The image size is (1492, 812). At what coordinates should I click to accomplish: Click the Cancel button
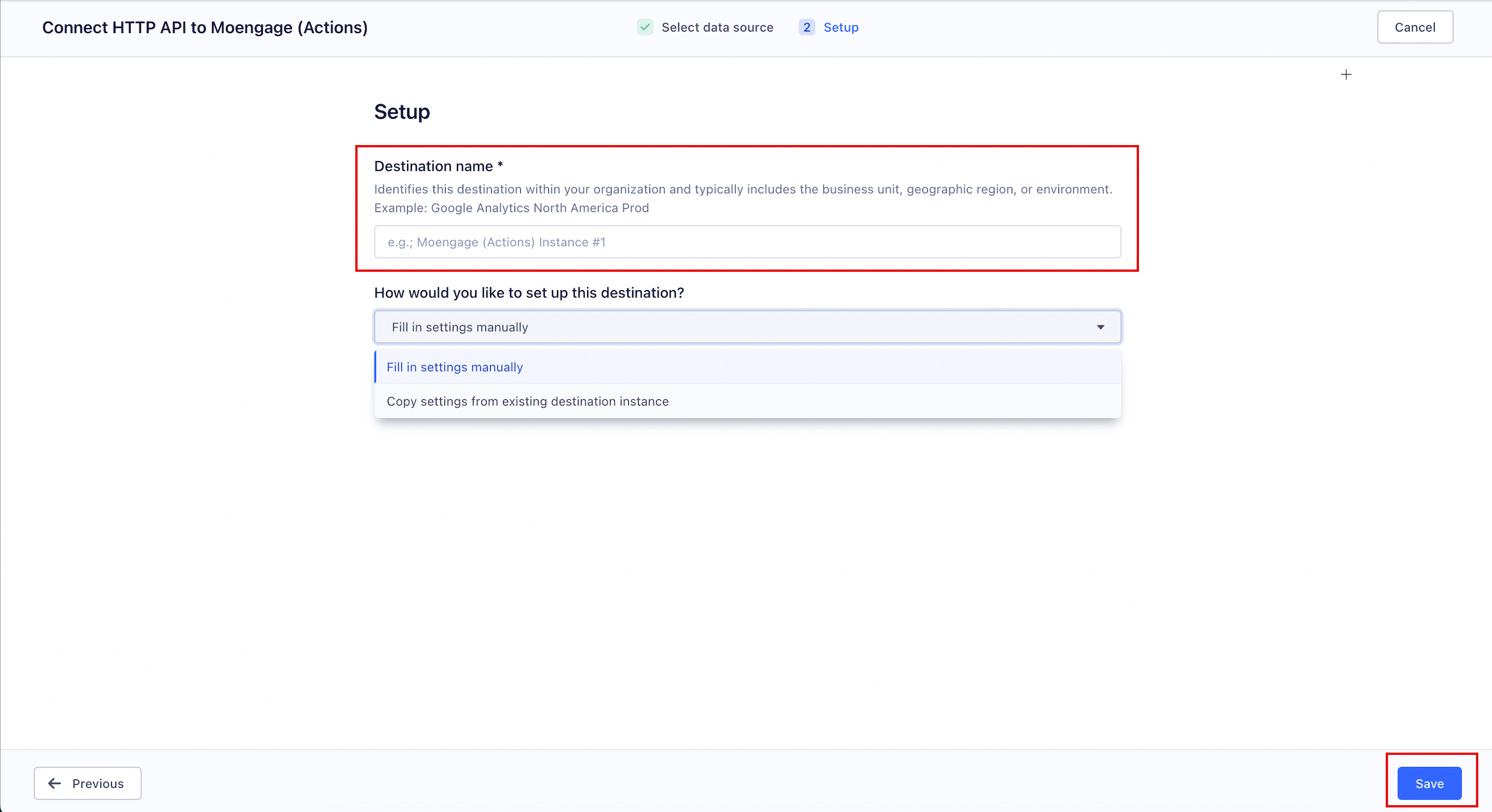point(1414,27)
